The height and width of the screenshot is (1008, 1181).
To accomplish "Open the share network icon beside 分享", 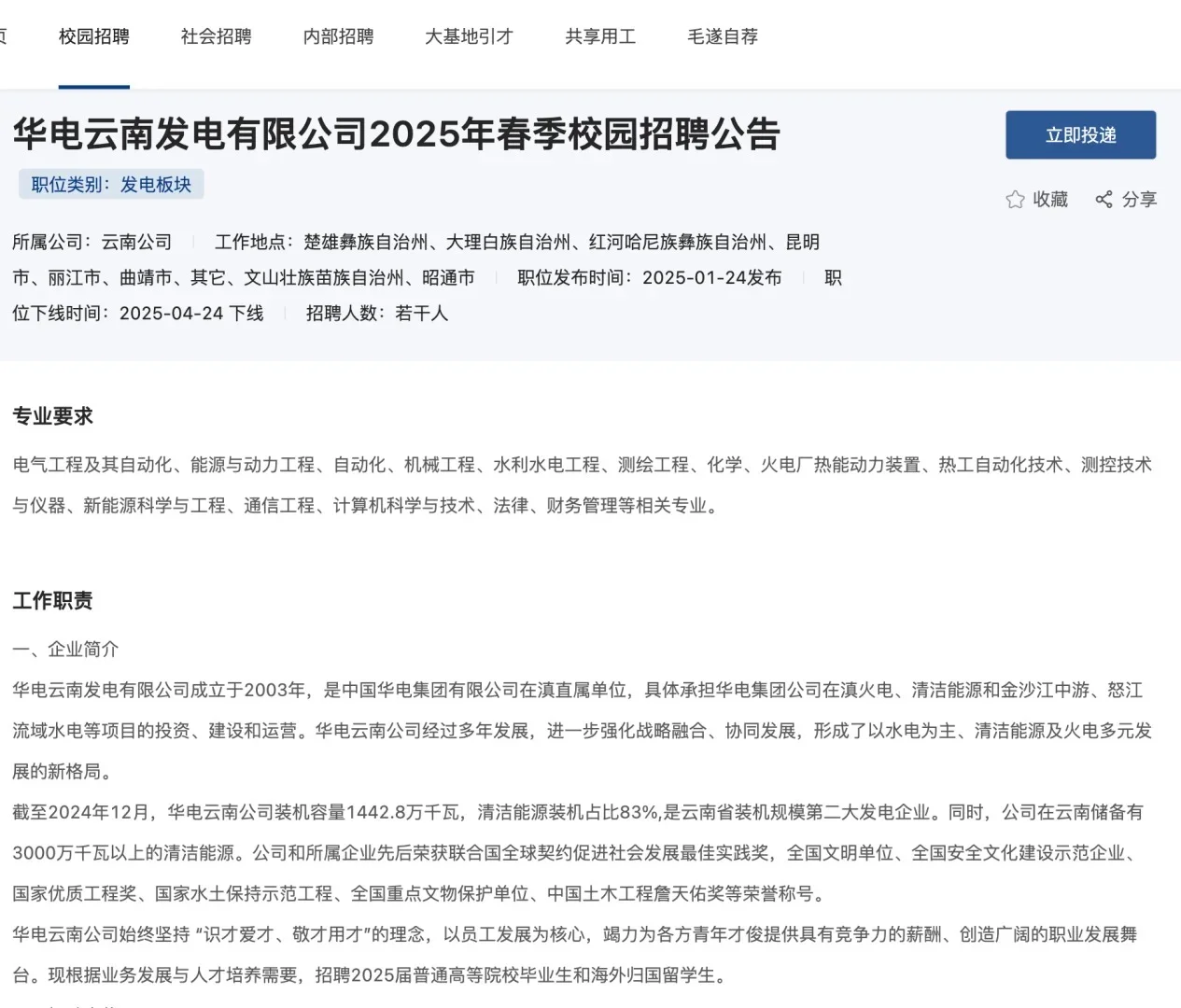I will coord(1103,199).
